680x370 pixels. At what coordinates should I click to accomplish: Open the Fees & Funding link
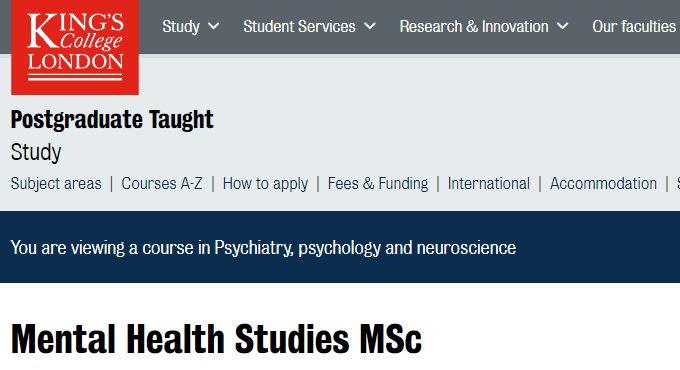pyautogui.click(x=378, y=183)
